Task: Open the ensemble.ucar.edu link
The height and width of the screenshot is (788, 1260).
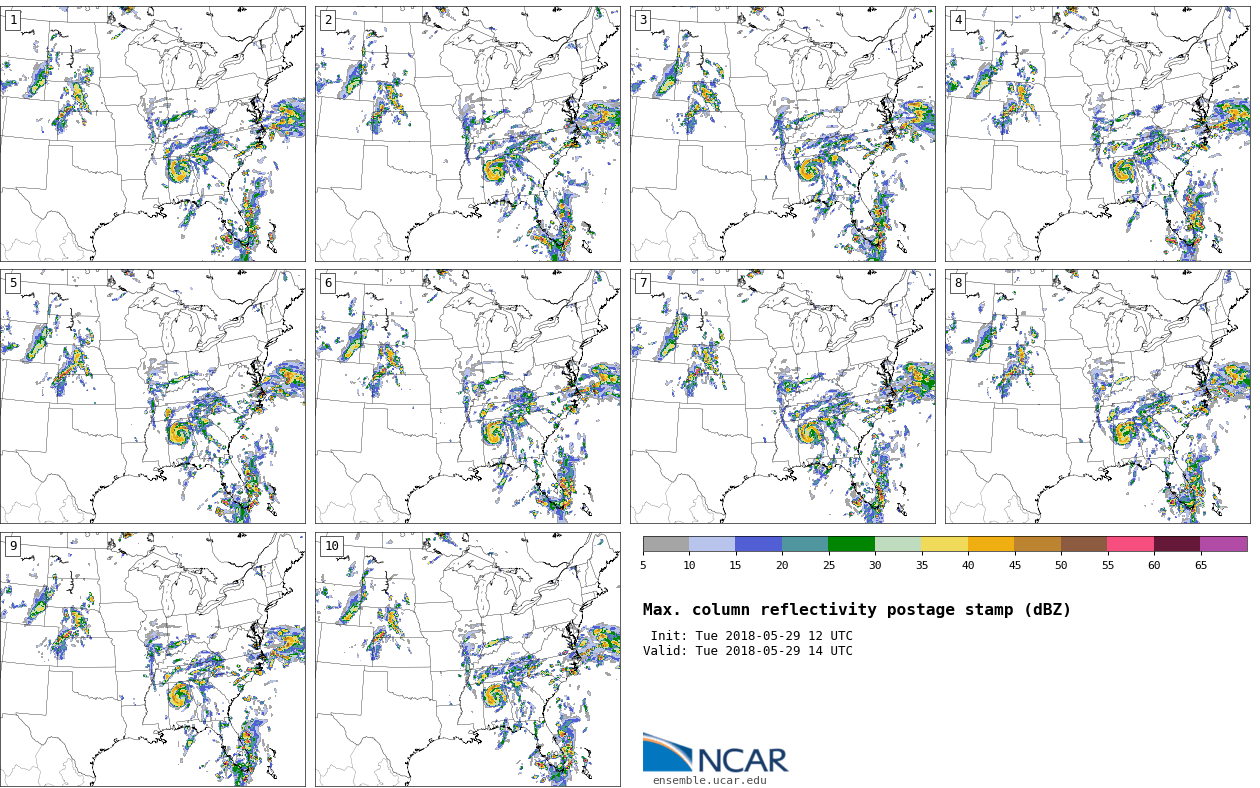Action: (x=709, y=781)
